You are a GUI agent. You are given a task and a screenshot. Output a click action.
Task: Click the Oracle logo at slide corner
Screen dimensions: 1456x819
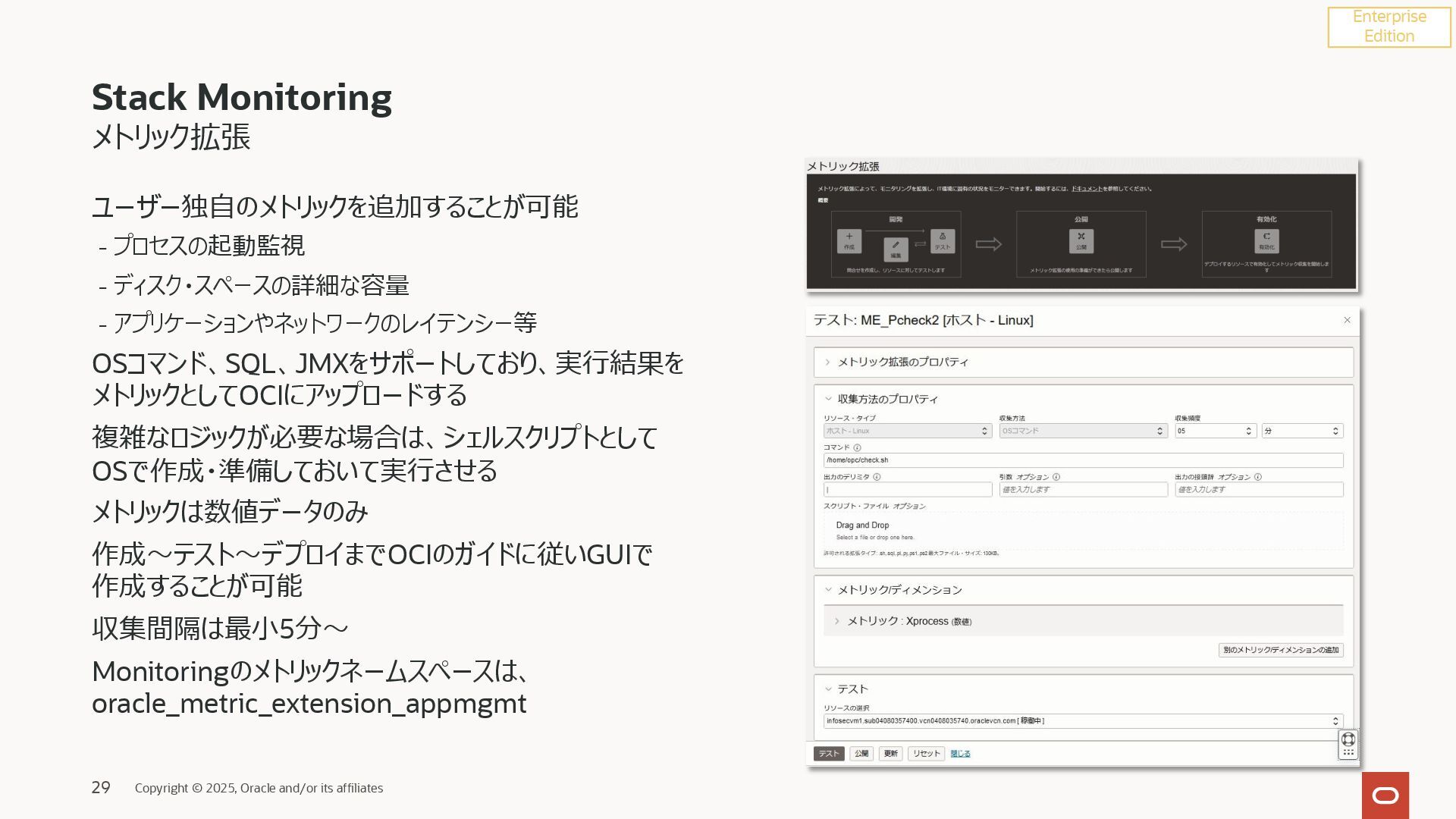coord(1385,795)
